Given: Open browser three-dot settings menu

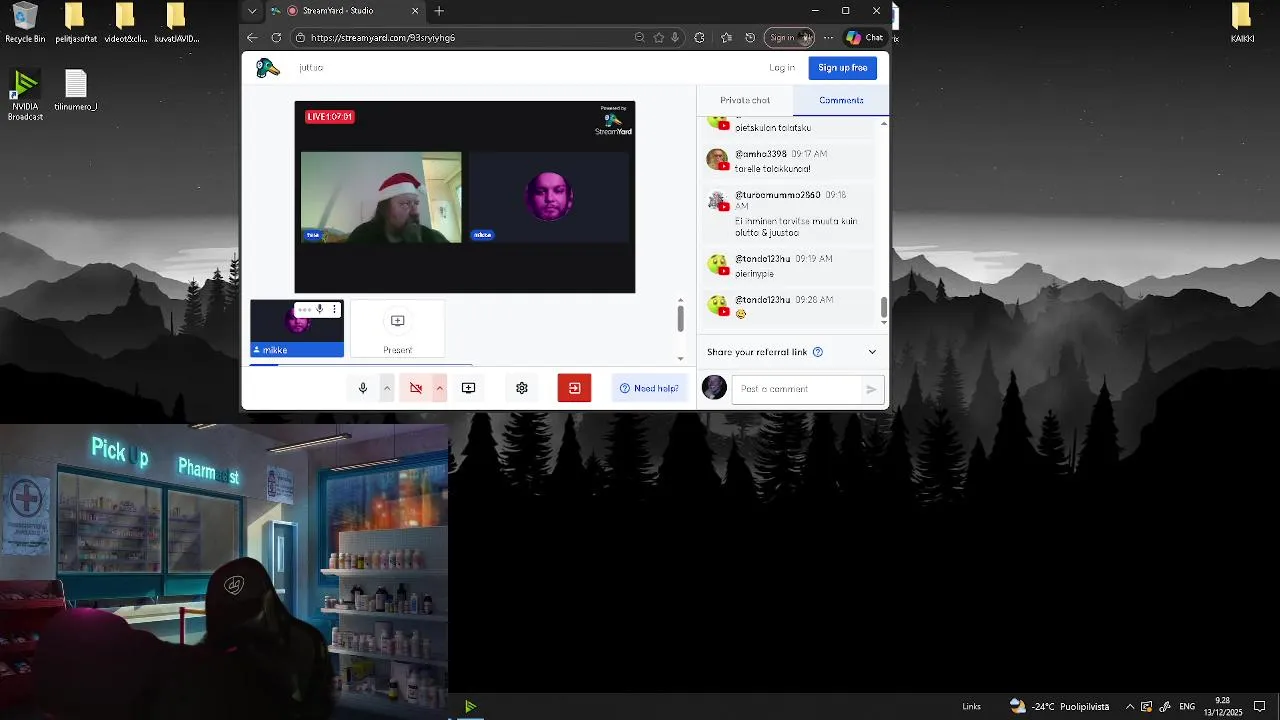Looking at the screenshot, I should (828, 38).
